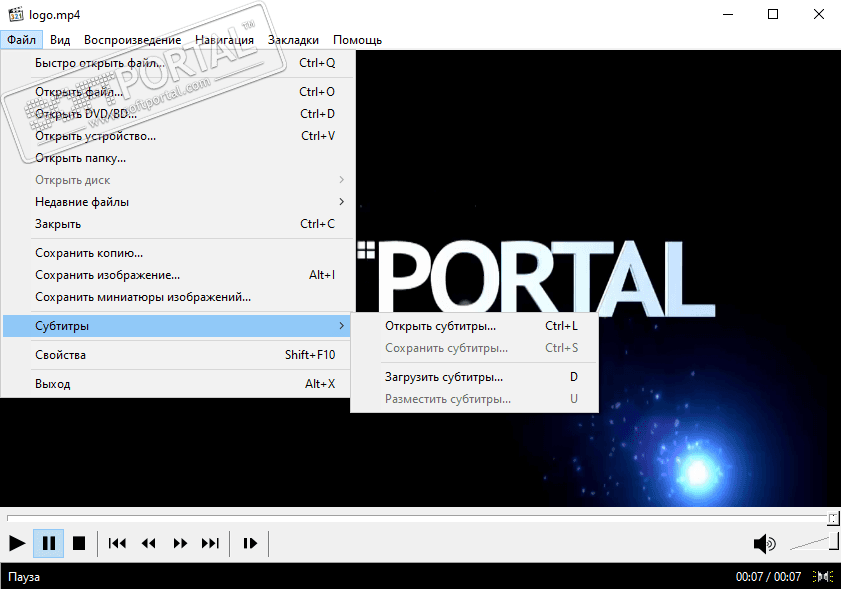This screenshot has width=841, height=590.
Task: Choose Загрузить субтитры... in submenu
Action: point(474,377)
